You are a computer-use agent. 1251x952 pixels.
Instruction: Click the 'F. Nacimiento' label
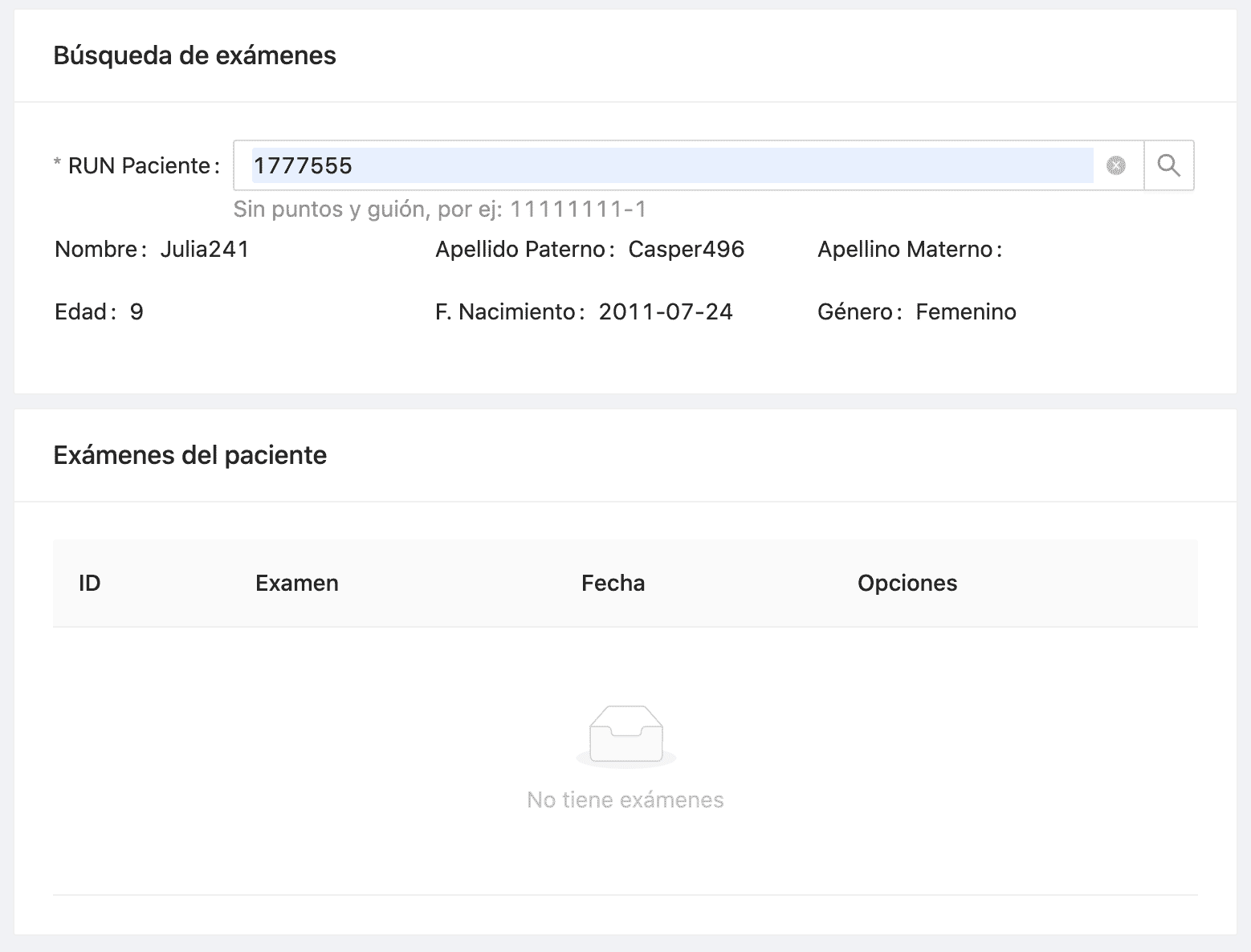pyautogui.click(x=505, y=312)
